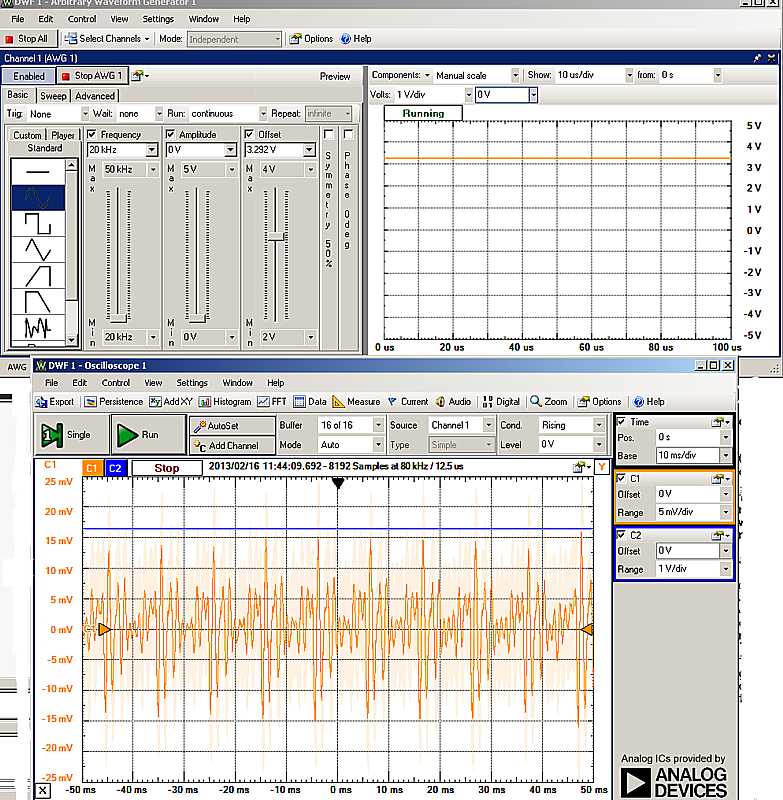
Task: Enable Persistence display in oscilloscope
Action: coord(113,402)
